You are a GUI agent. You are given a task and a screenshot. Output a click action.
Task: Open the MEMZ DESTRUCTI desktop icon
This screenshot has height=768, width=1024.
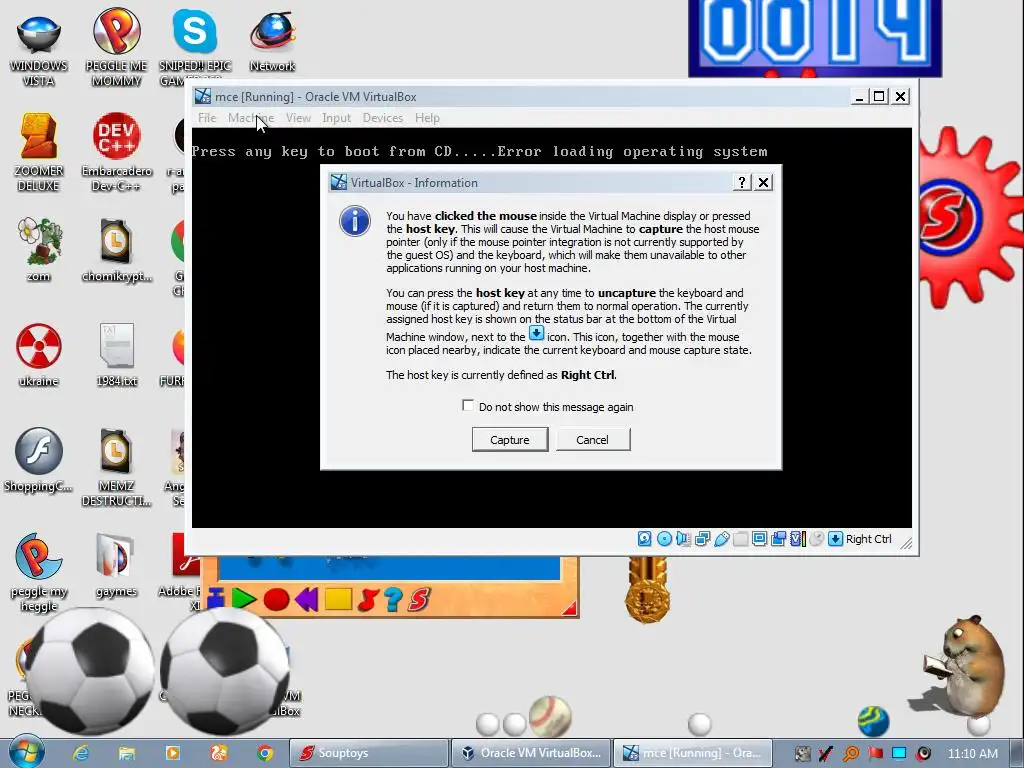click(x=116, y=466)
